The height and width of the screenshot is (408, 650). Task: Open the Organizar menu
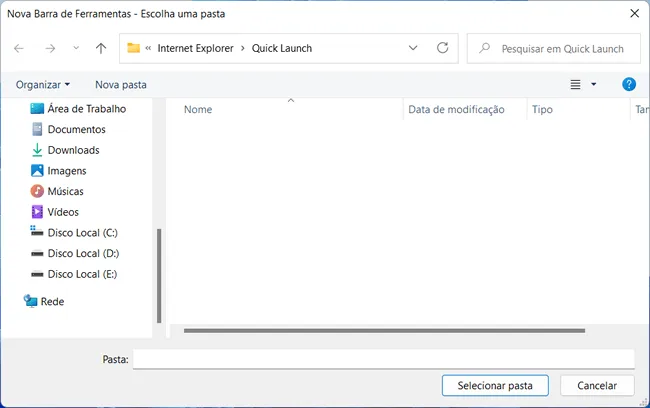coord(43,85)
